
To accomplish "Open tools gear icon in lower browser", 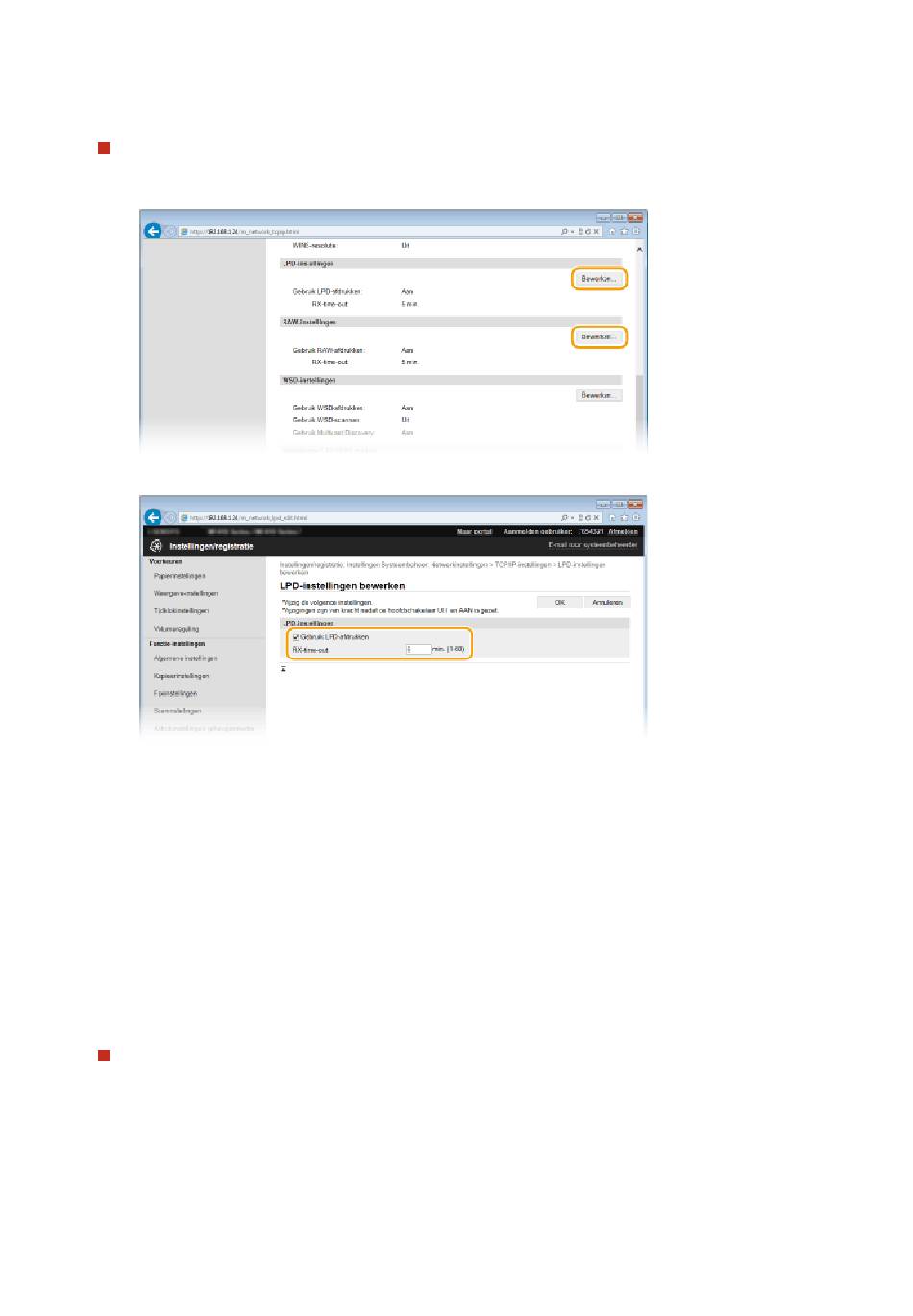I will click(x=636, y=517).
